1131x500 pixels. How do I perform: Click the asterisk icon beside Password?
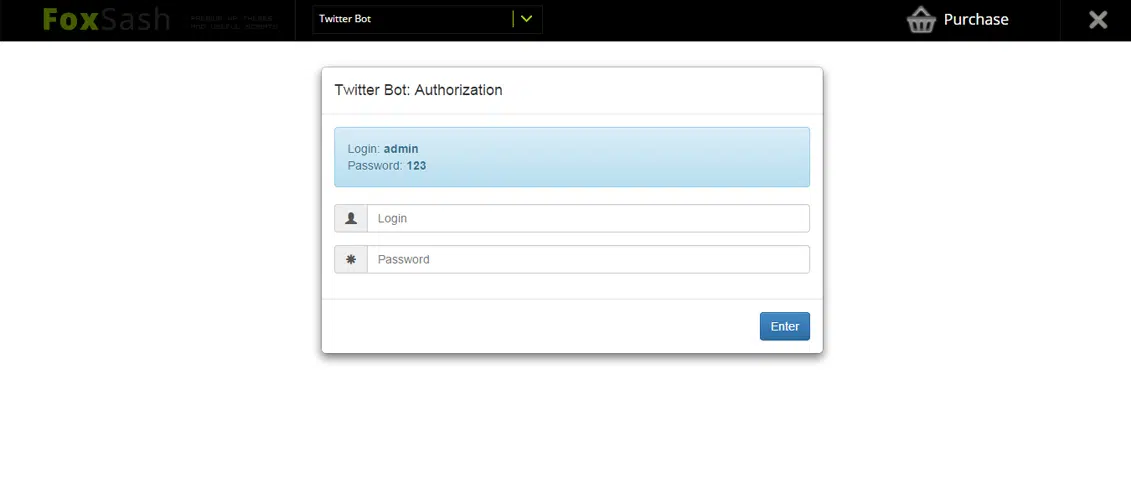351,259
